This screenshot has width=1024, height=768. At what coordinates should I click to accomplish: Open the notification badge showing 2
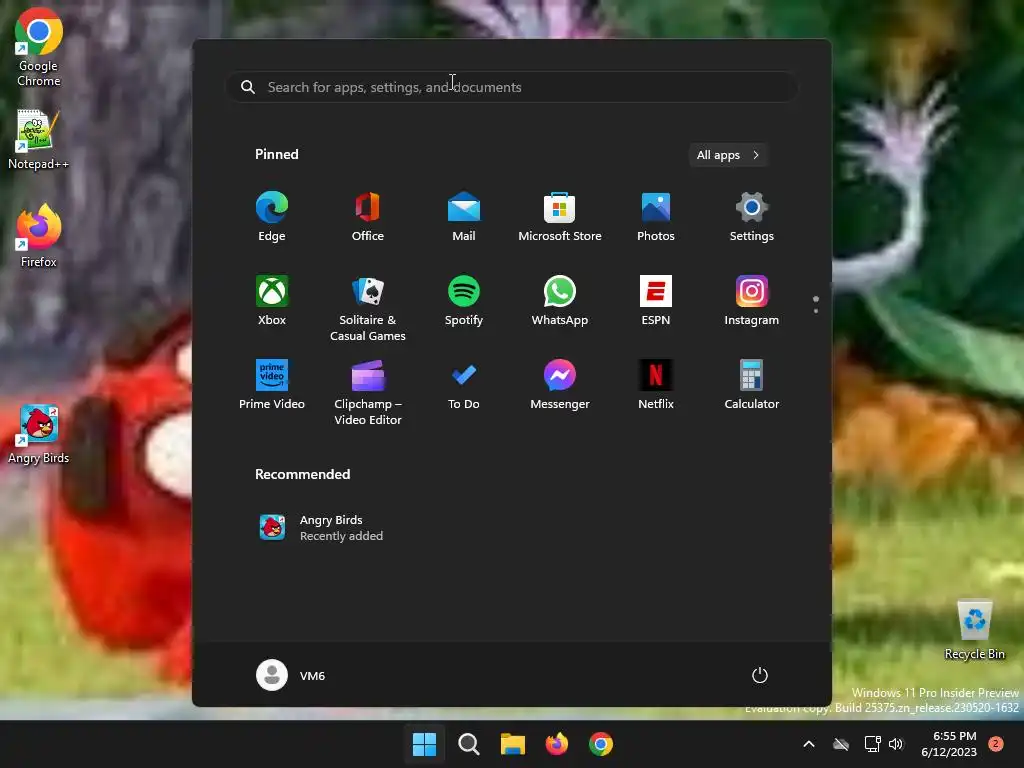(x=996, y=744)
